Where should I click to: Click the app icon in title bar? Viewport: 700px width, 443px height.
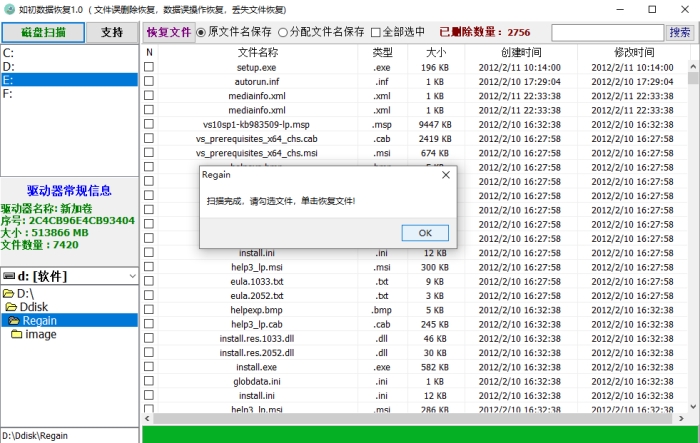(9, 9)
